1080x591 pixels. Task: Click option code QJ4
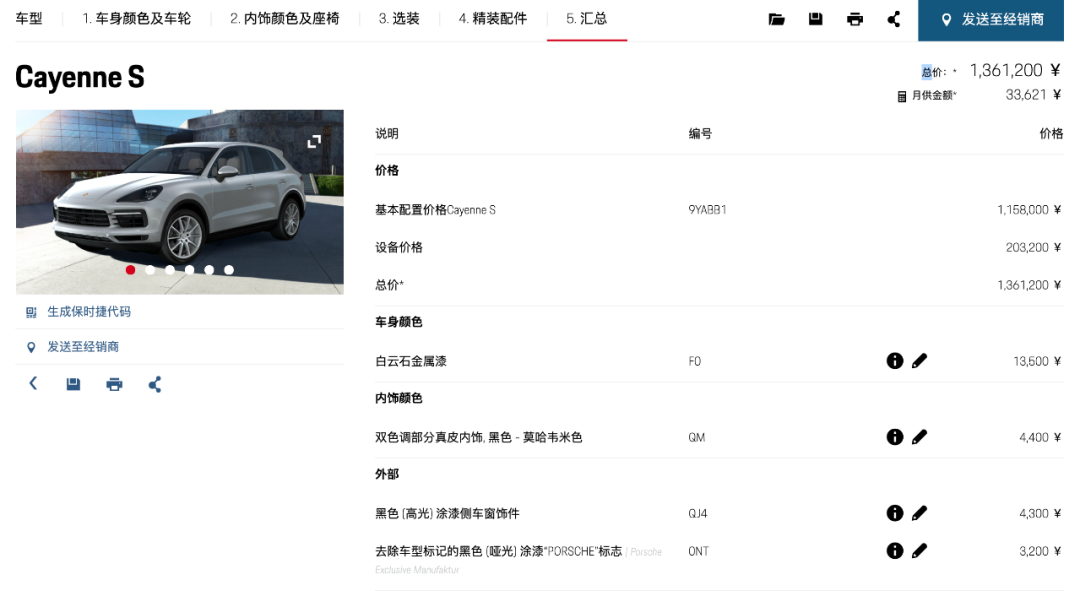(698, 514)
